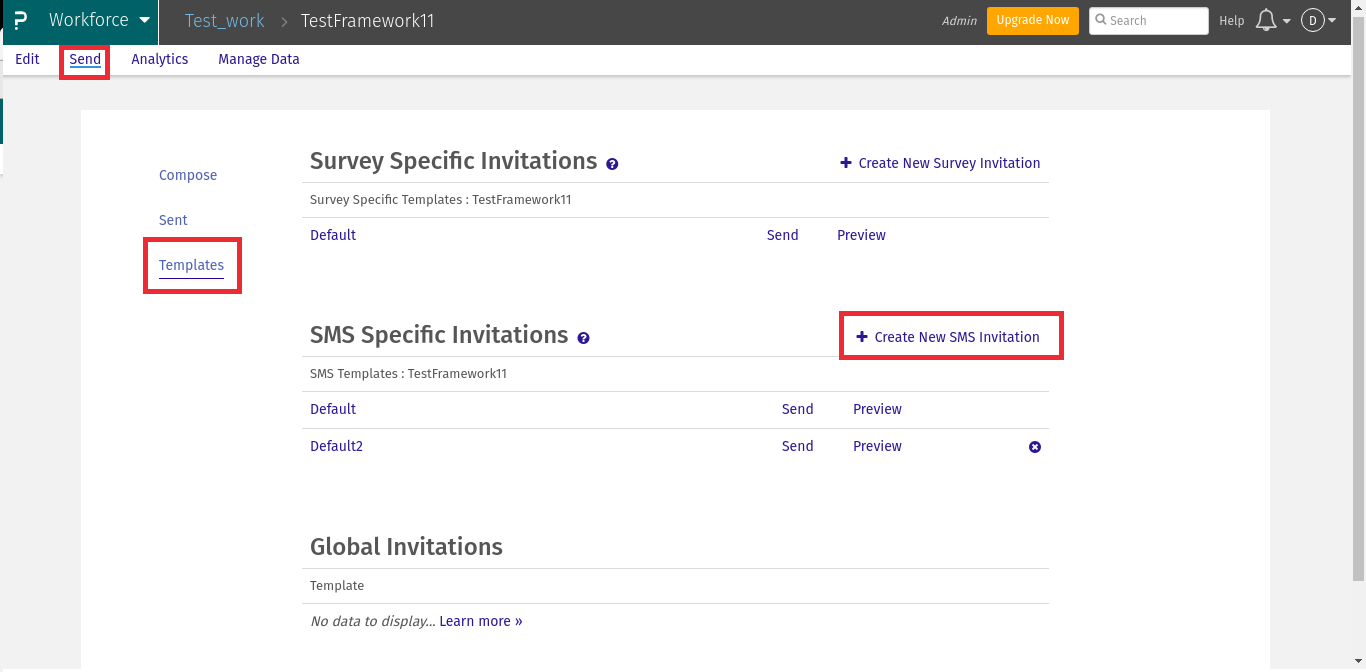Go to Manage Data tab
The height and width of the screenshot is (672, 1366).
click(259, 59)
